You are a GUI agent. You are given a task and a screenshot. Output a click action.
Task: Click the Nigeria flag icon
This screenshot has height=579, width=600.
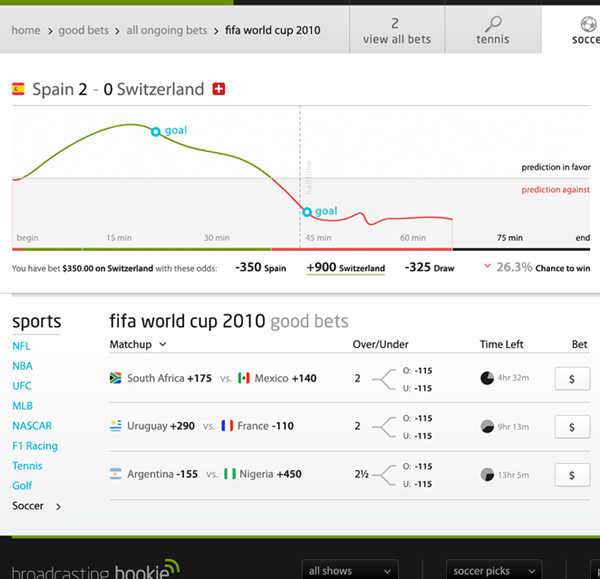[230, 474]
